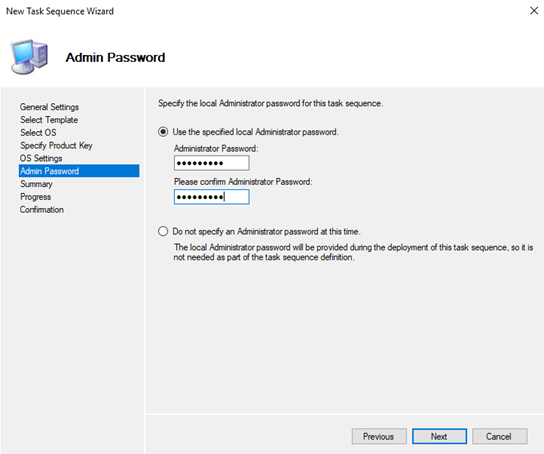Screen dimensions: 544x454
Task: Click the Next button
Action: [439, 436]
